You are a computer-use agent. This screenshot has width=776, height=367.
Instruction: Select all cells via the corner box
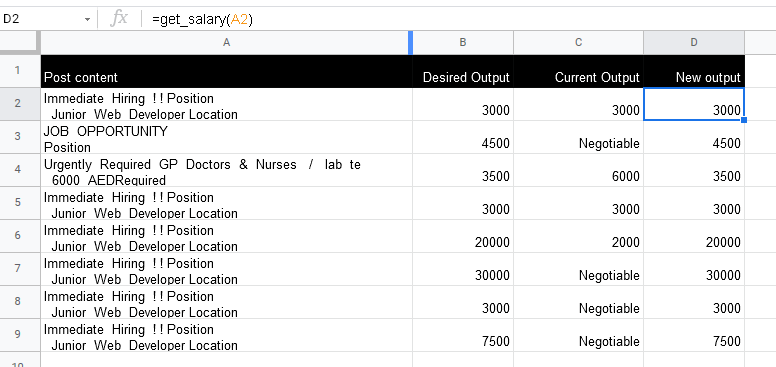click(x=20, y=43)
